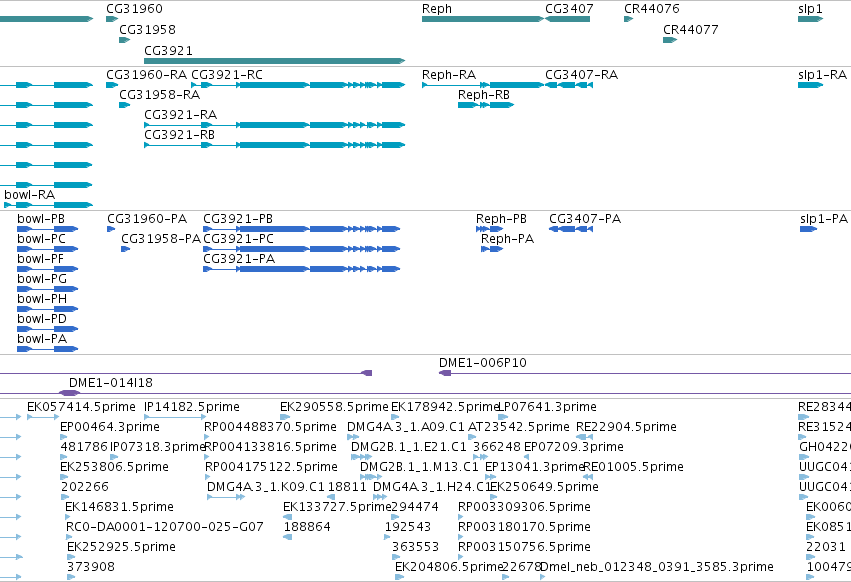Select the CG3921-RC transcript label

coord(227,74)
